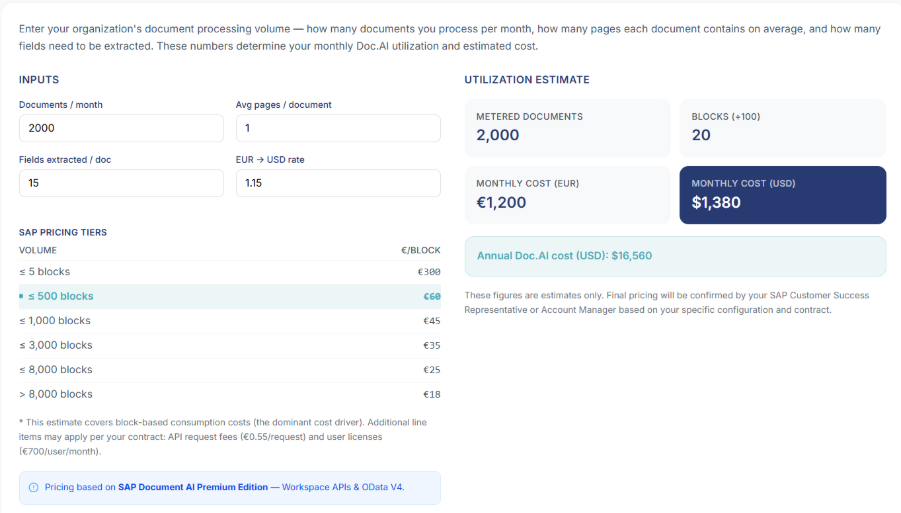Select the highlighted ≤ 500 blocks row
Image resolution: width=901 pixels, height=513 pixels.
pyautogui.click(x=230, y=296)
